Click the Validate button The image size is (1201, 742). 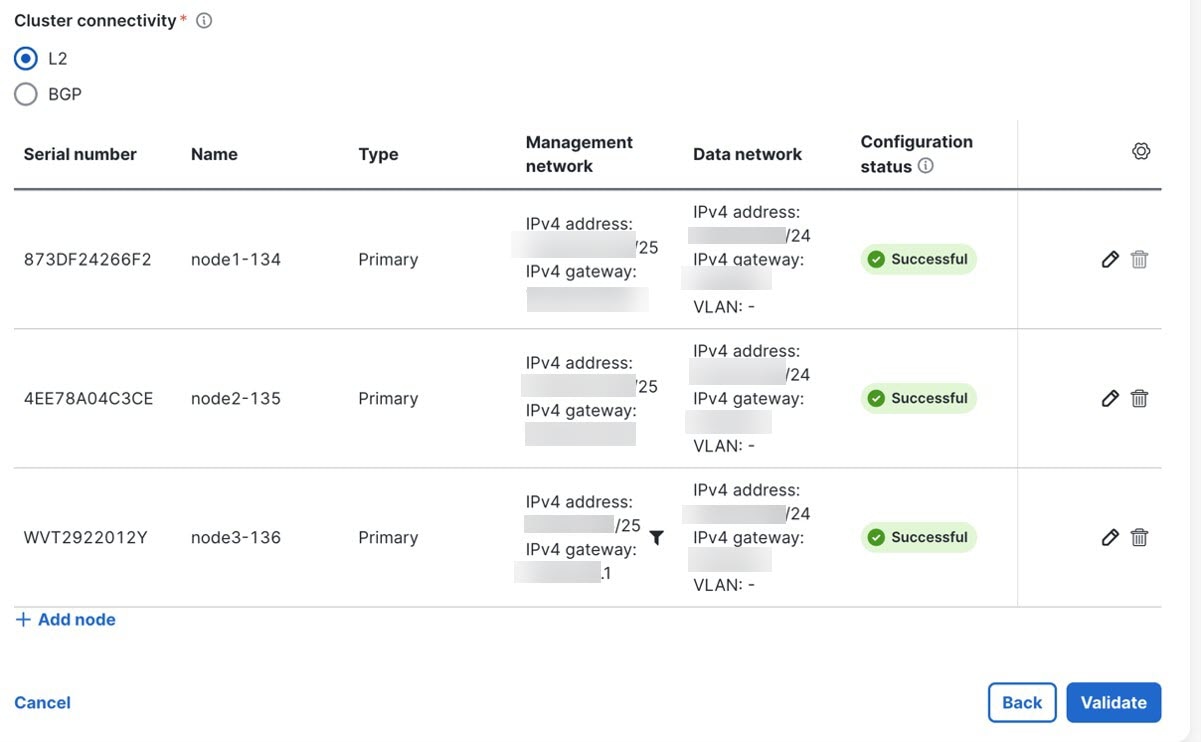(x=1114, y=702)
